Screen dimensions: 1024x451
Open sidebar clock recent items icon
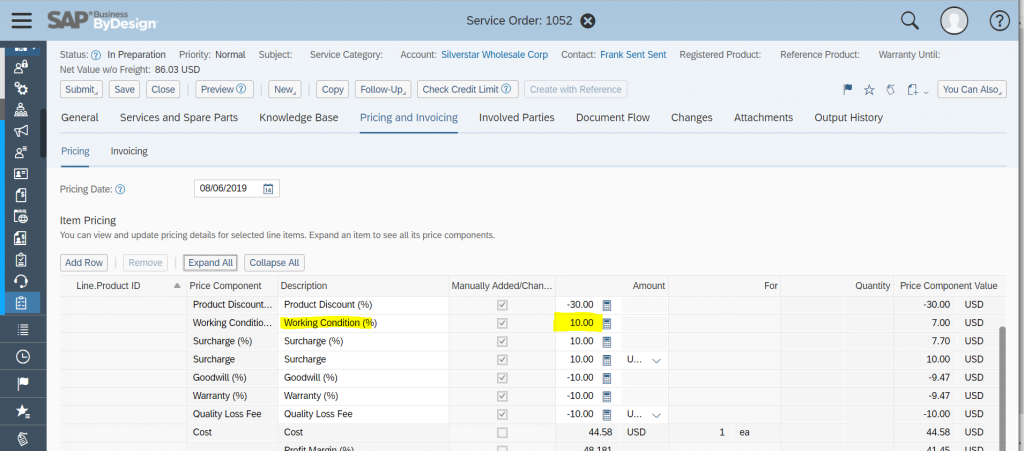click(22, 356)
